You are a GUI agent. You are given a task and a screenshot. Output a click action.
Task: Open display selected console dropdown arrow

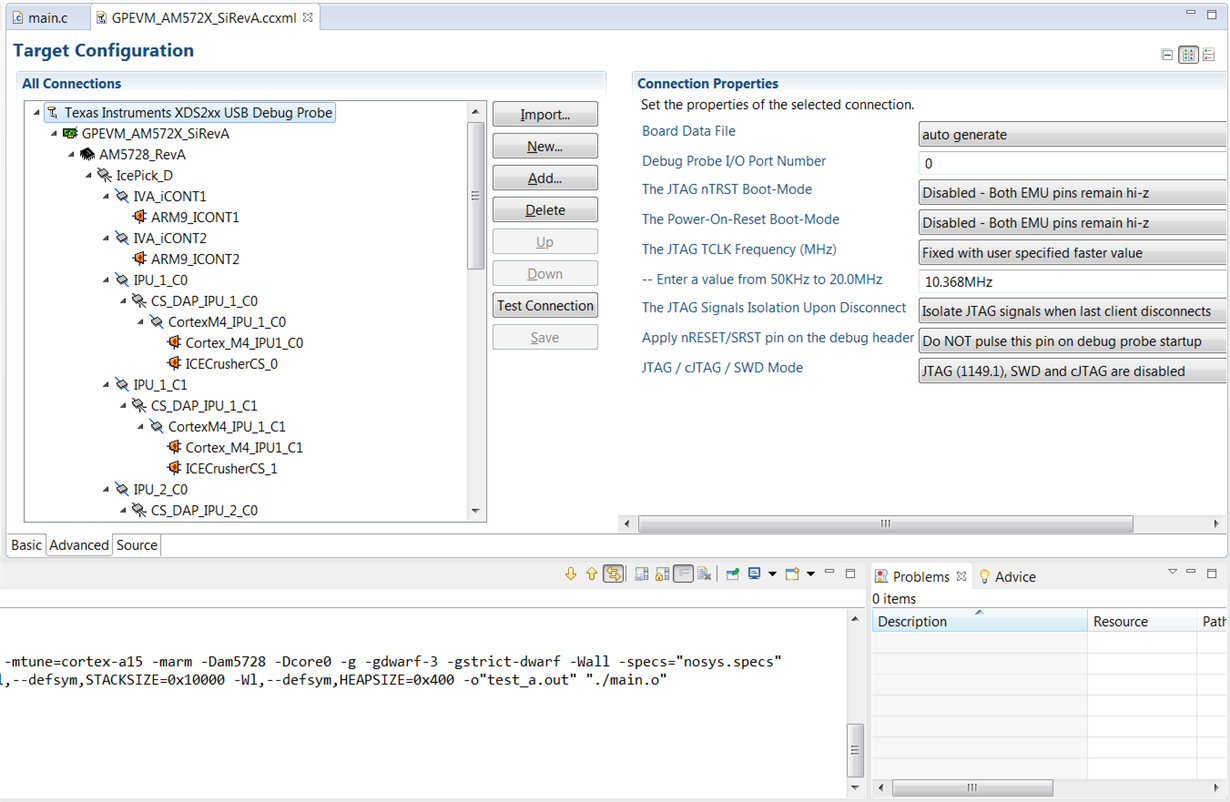point(772,574)
